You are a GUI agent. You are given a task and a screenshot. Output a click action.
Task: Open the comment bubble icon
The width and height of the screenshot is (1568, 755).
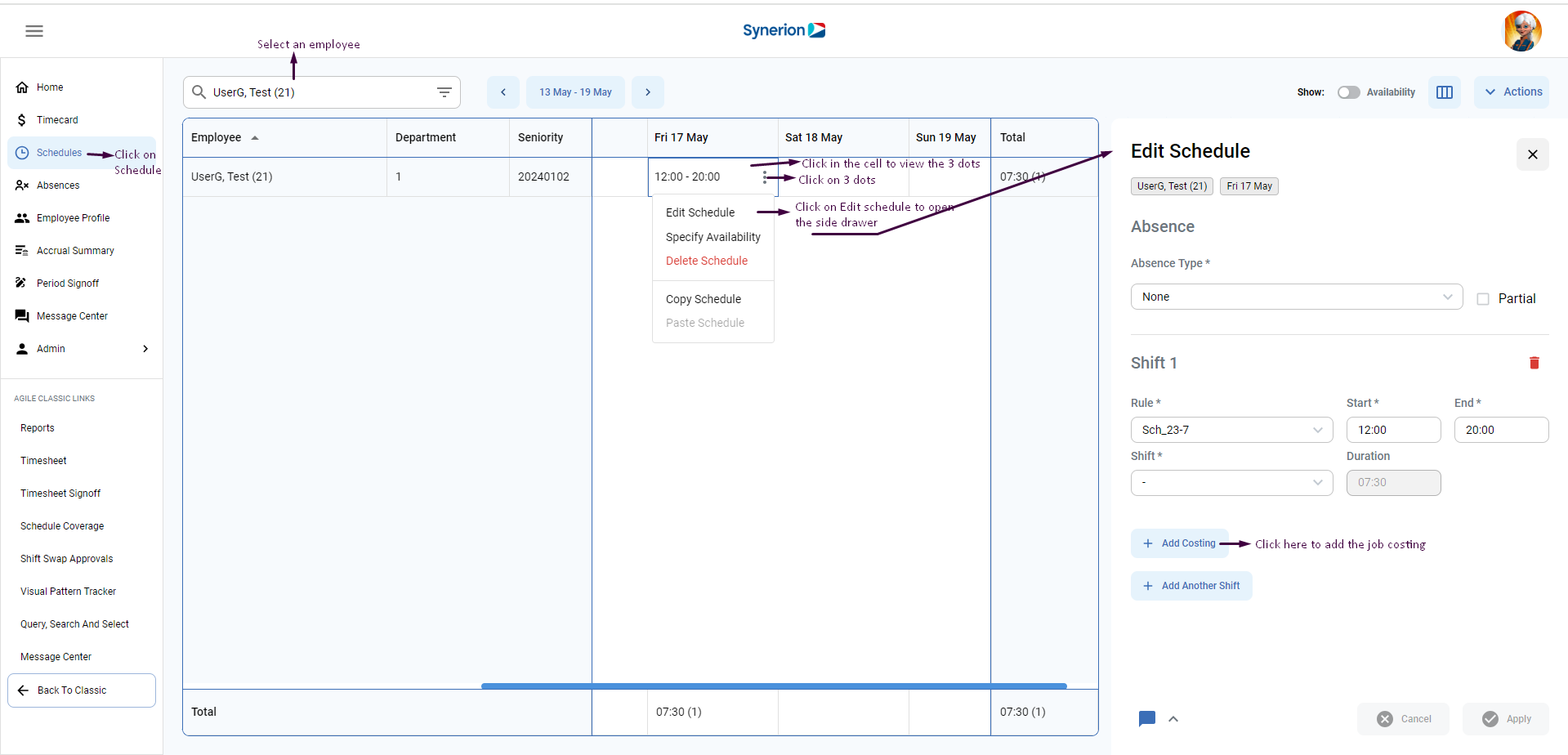click(x=1147, y=719)
